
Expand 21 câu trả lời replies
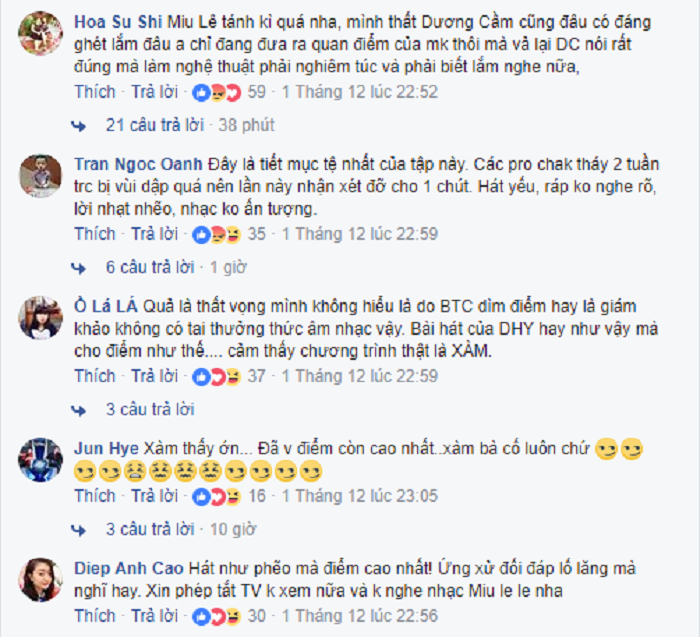click(x=154, y=125)
